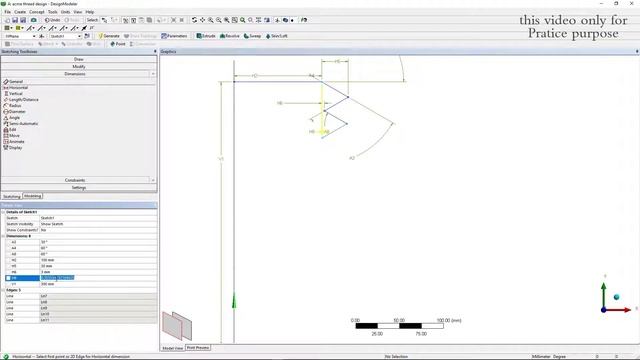Activate the Pan view tool
Image resolution: width=640 pixels, height=360 pixels.
(202, 20)
